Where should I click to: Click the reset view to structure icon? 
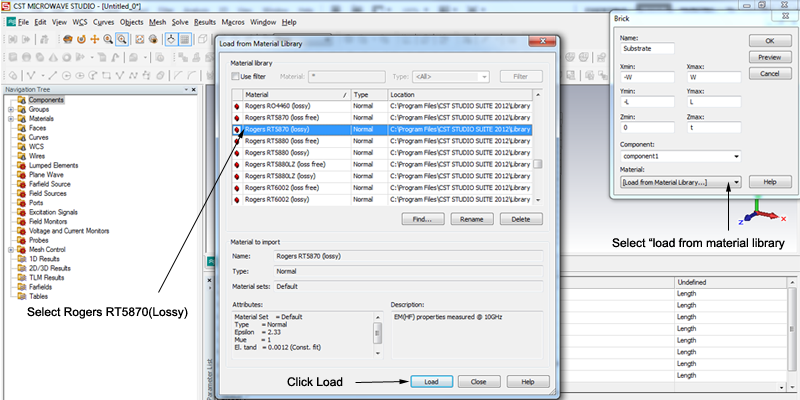(x=140, y=39)
